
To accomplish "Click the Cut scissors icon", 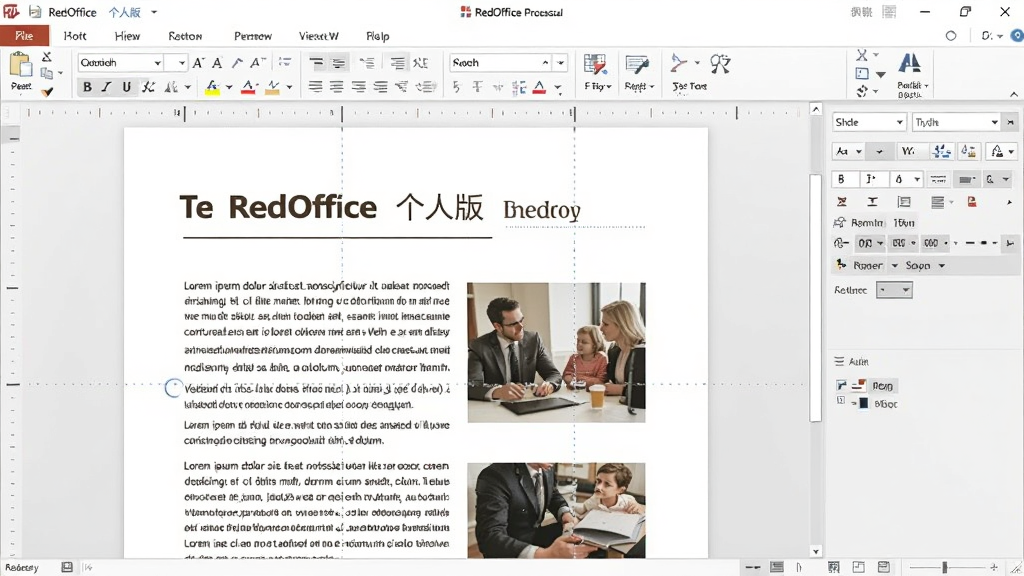I will tap(46, 57).
